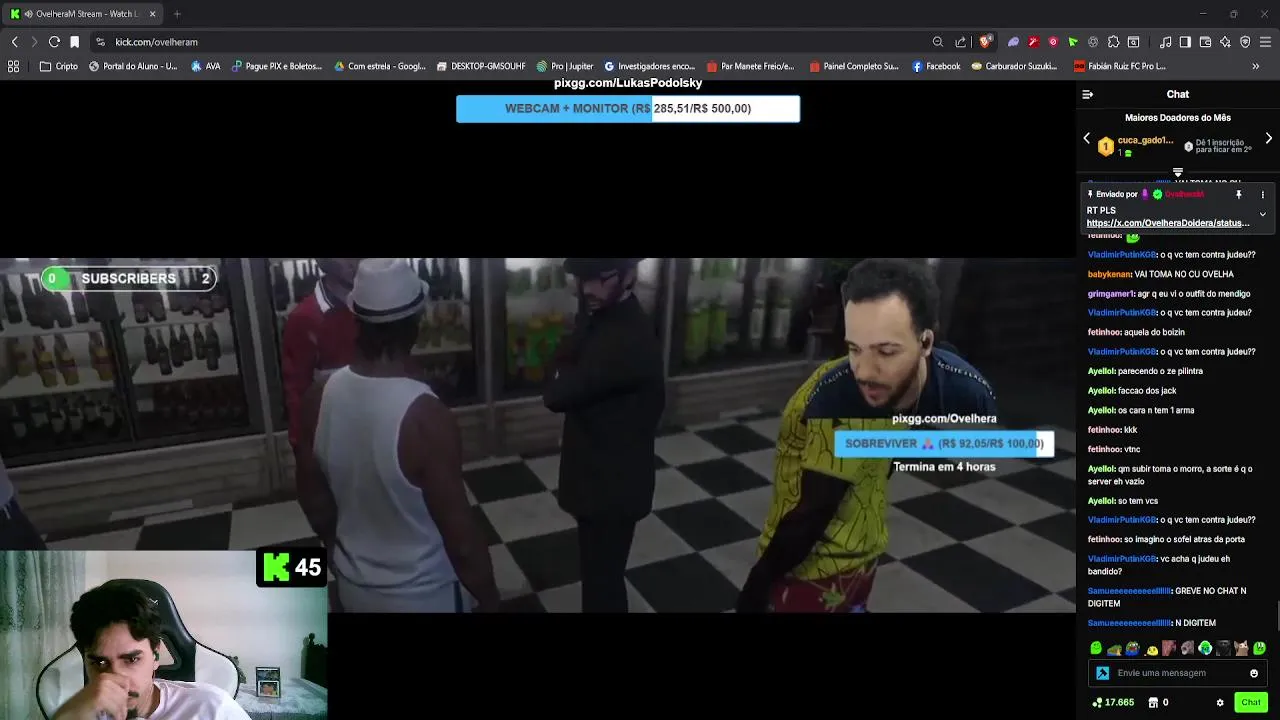Open the Pro | Jupiter bookmark

(x=565, y=66)
